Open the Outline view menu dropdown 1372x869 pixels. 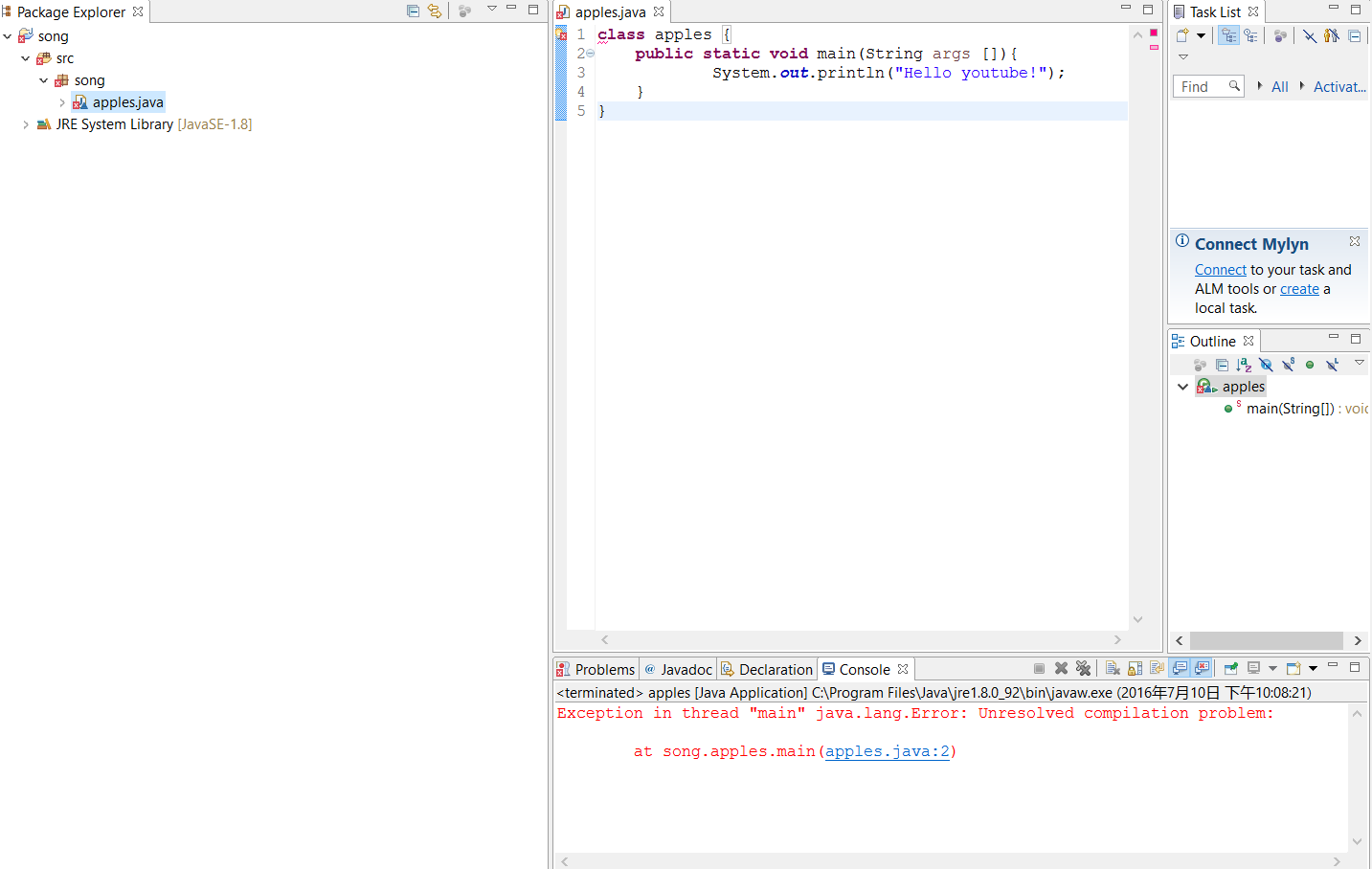tap(1360, 365)
